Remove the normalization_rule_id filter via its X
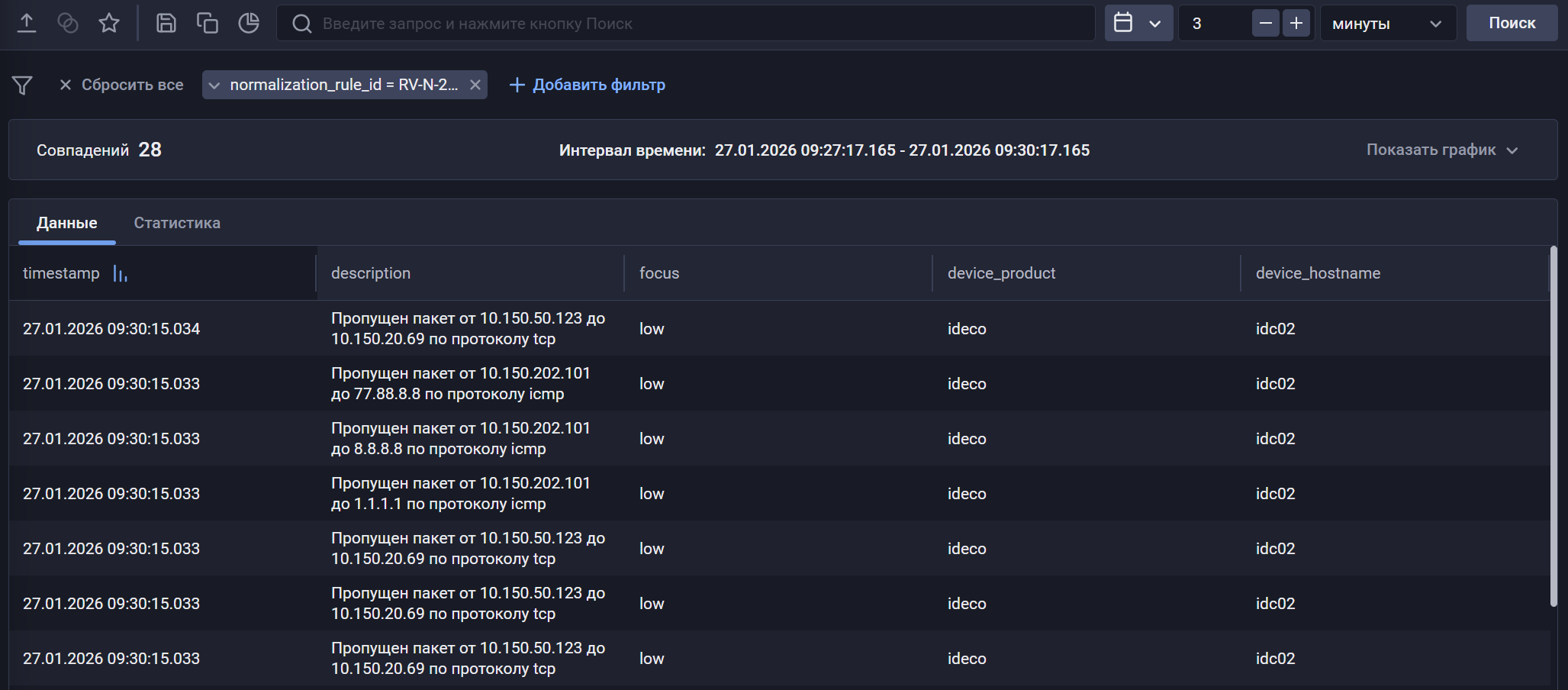The width and height of the screenshot is (1568, 690). click(x=475, y=85)
